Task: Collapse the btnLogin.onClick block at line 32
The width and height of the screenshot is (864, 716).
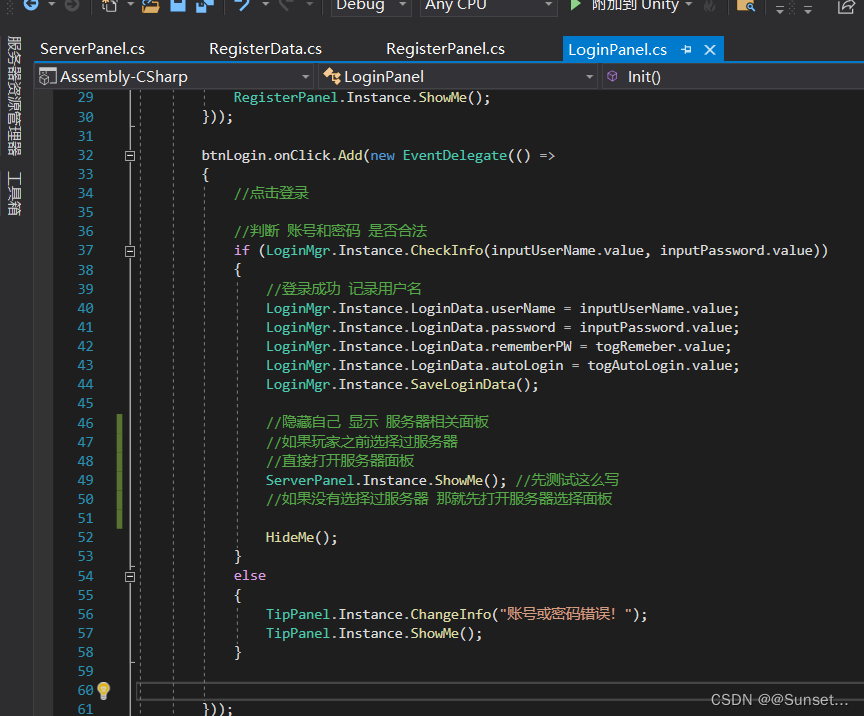Action: click(130, 156)
